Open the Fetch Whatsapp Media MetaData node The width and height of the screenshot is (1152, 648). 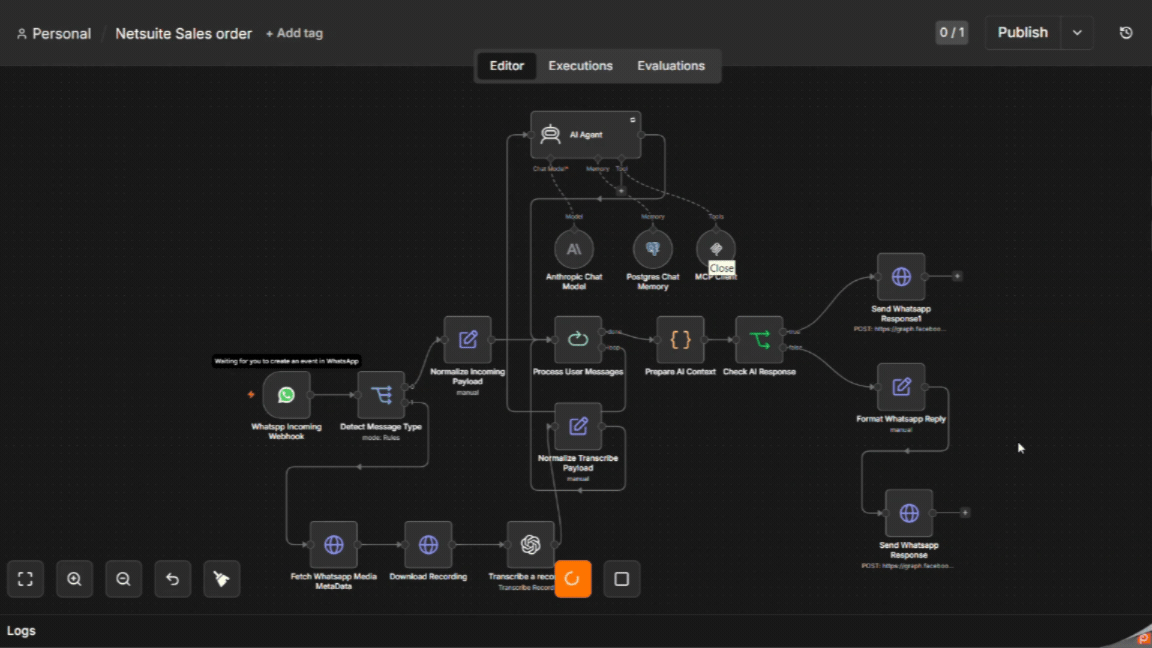tap(334, 544)
